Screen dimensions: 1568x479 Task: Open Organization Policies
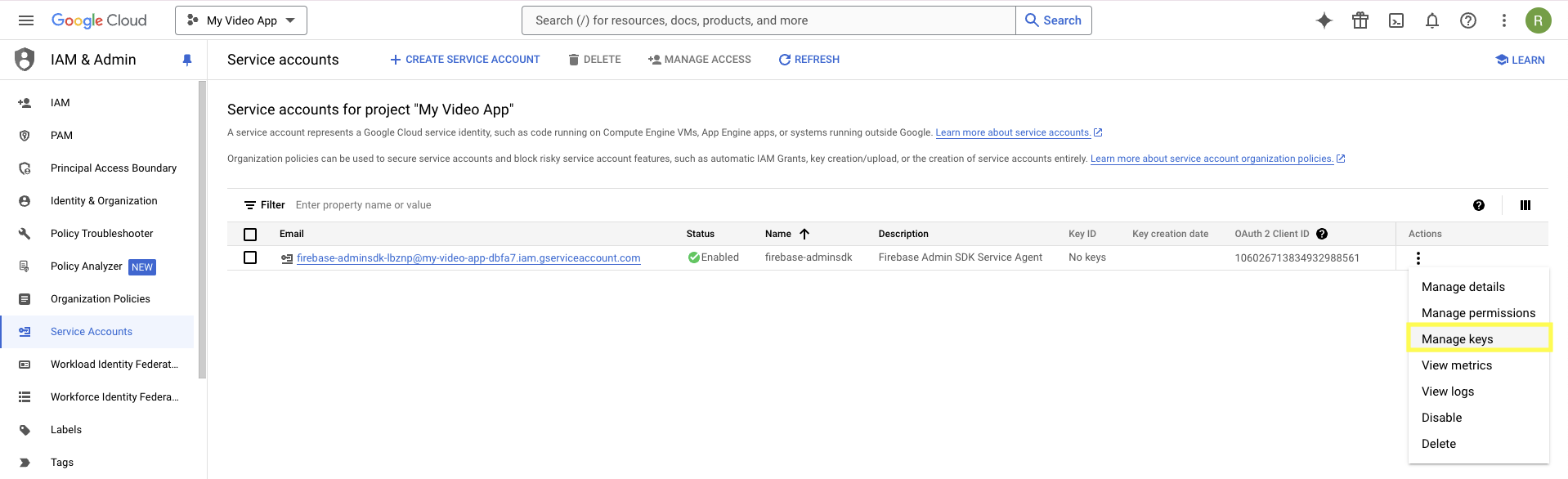click(x=101, y=299)
